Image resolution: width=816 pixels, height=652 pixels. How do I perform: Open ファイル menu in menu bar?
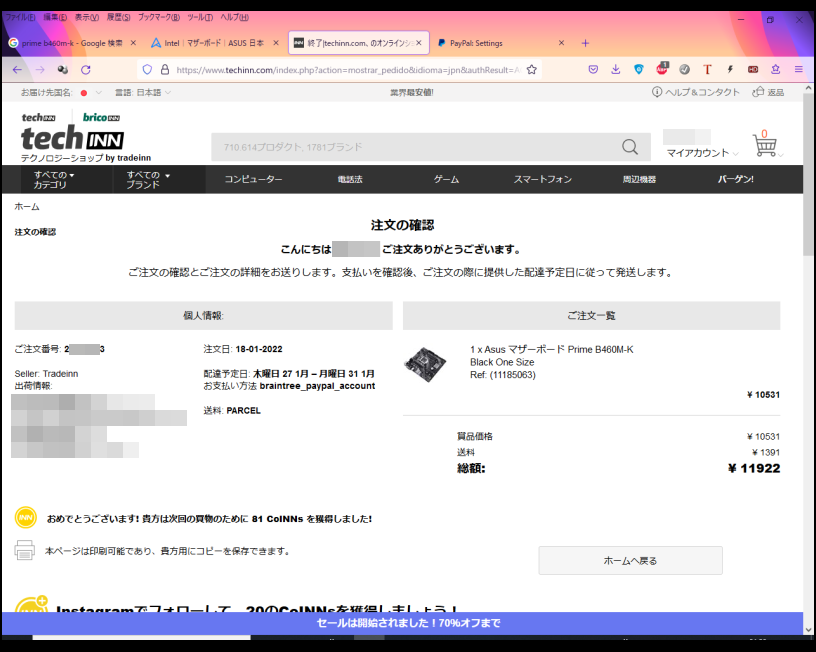(20, 17)
